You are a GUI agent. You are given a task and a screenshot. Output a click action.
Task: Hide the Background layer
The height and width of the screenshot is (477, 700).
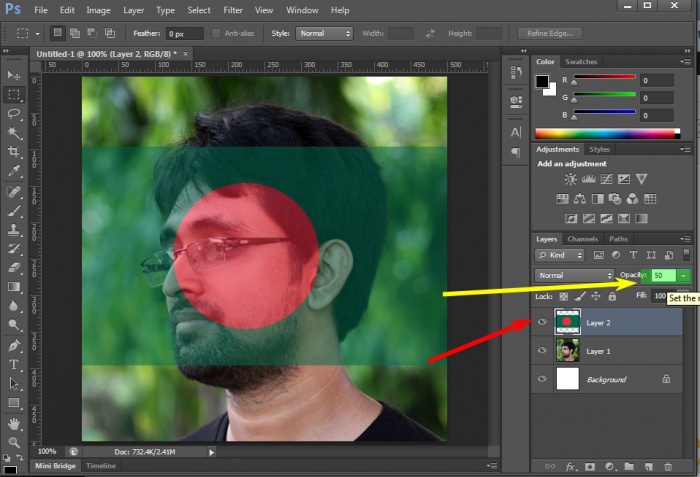[543, 380]
